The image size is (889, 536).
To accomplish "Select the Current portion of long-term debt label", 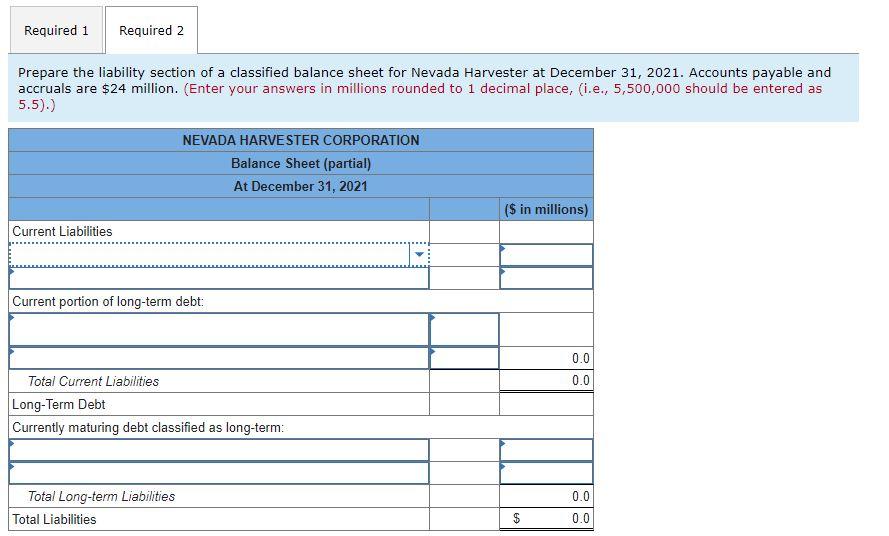I will (x=108, y=301).
